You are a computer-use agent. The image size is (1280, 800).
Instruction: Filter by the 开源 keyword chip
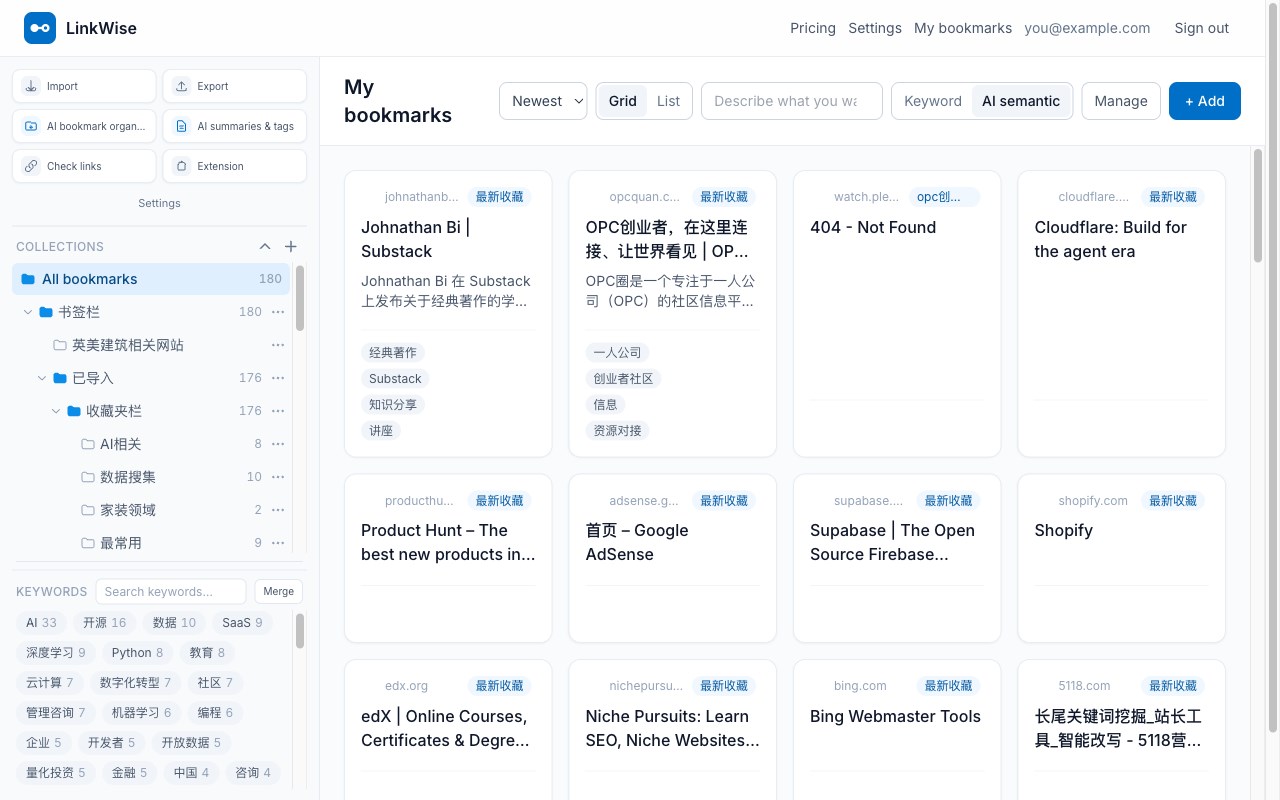pyautogui.click(x=104, y=622)
